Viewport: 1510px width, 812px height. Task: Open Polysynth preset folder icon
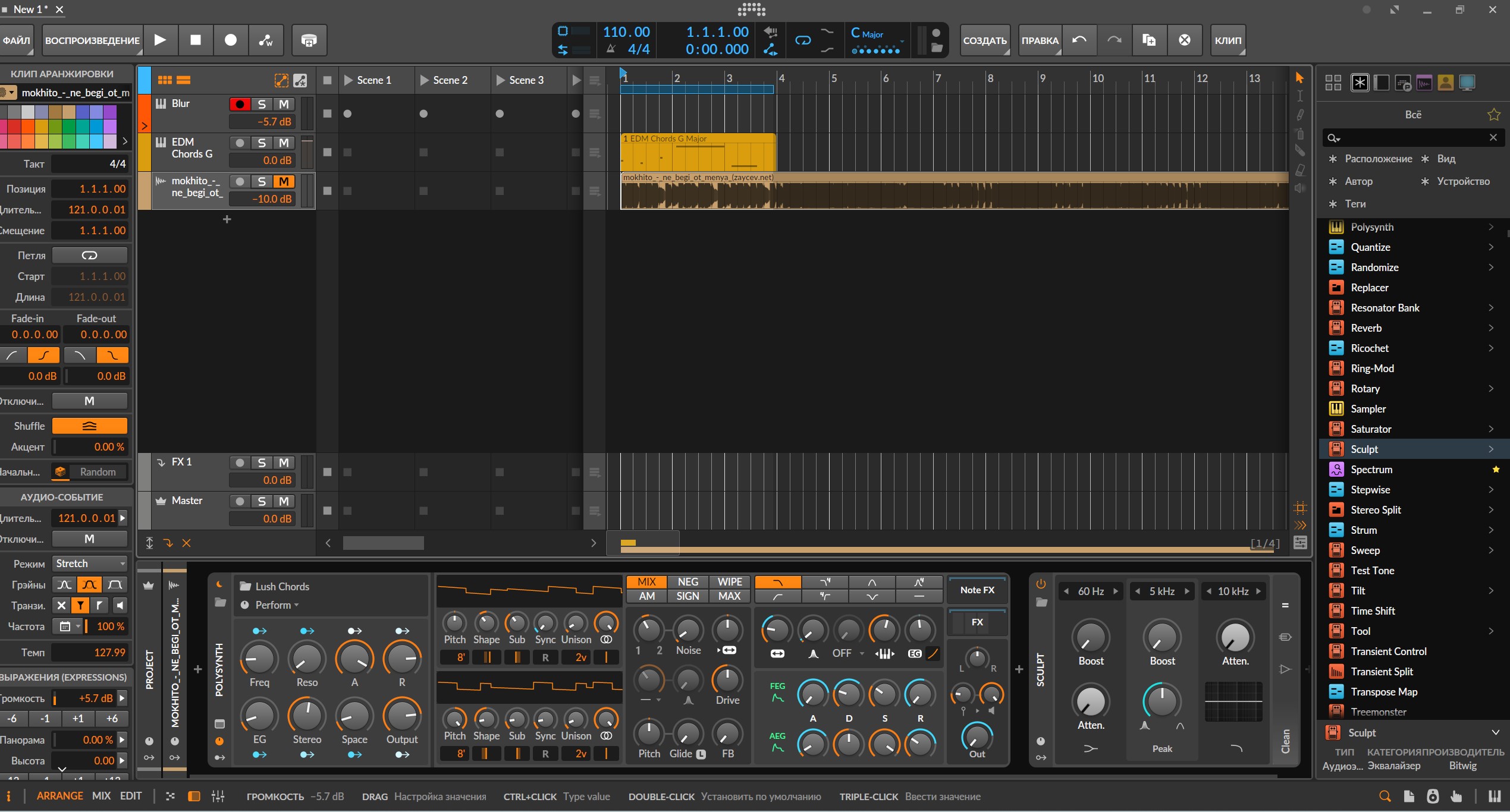220,602
